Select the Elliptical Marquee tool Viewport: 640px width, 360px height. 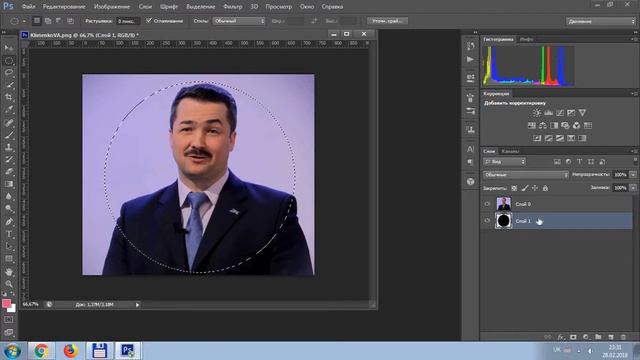tap(9, 61)
